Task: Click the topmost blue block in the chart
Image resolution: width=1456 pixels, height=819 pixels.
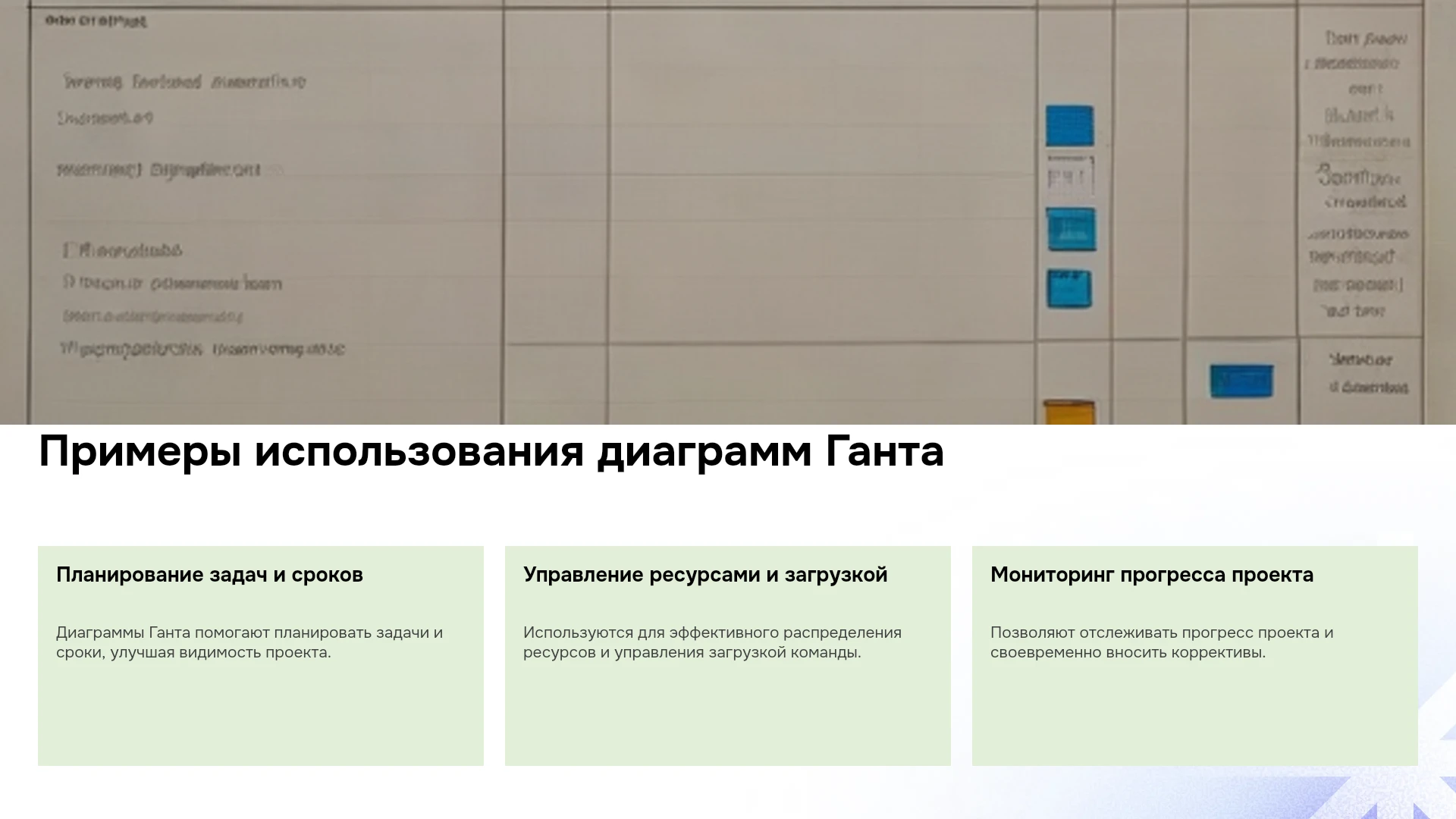Action: (x=1070, y=126)
